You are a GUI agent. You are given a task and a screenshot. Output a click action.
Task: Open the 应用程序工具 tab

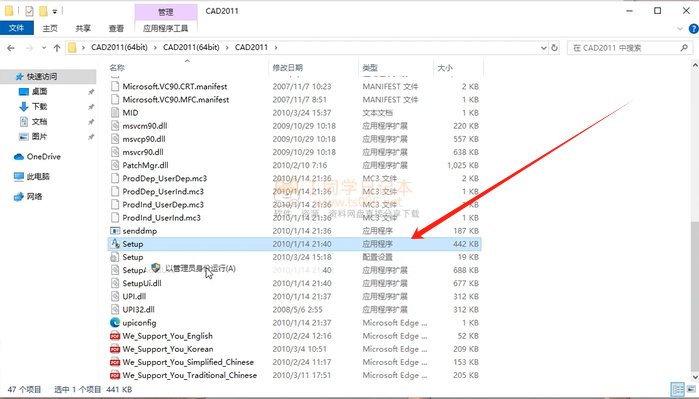pos(165,28)
